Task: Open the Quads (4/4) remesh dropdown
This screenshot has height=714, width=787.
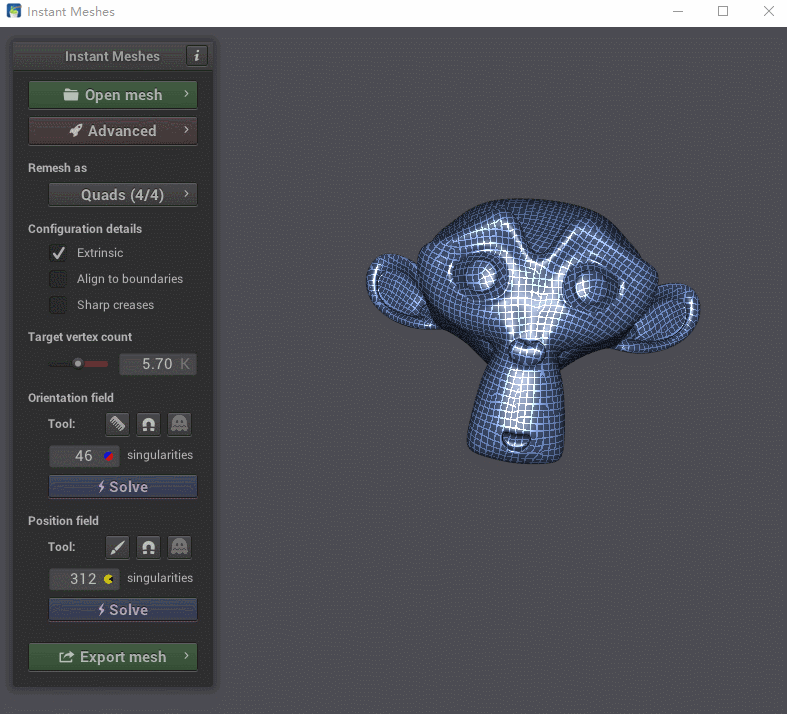Action: point(123,195)
